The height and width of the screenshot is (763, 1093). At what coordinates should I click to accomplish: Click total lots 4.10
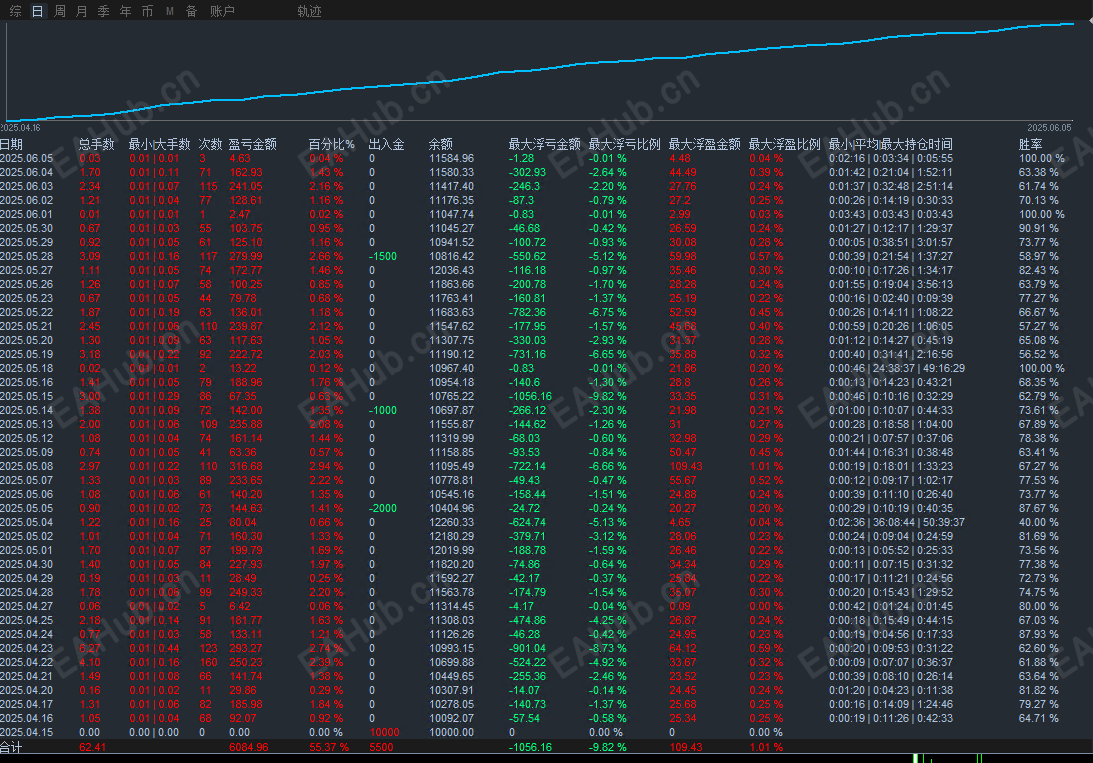[x=90, y=662]
